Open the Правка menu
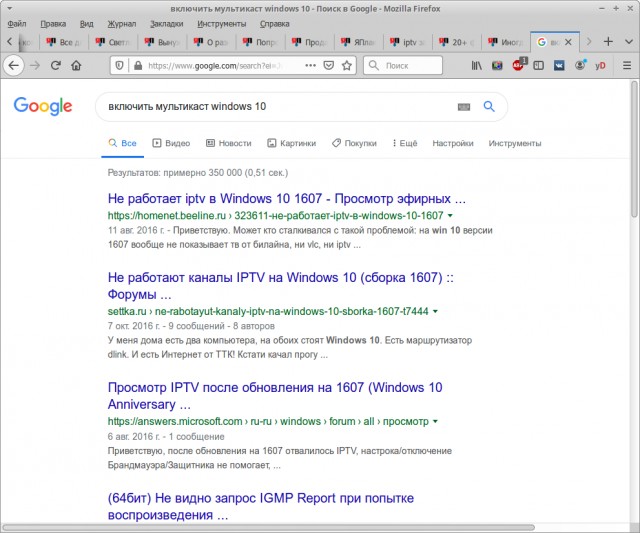The width and height of the screenshot is (640, 533). (x=53, y=24)
